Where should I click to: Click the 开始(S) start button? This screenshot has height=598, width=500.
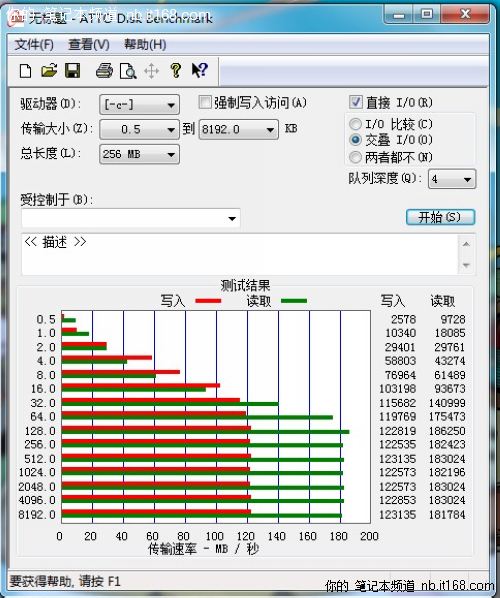click(440, 217)
